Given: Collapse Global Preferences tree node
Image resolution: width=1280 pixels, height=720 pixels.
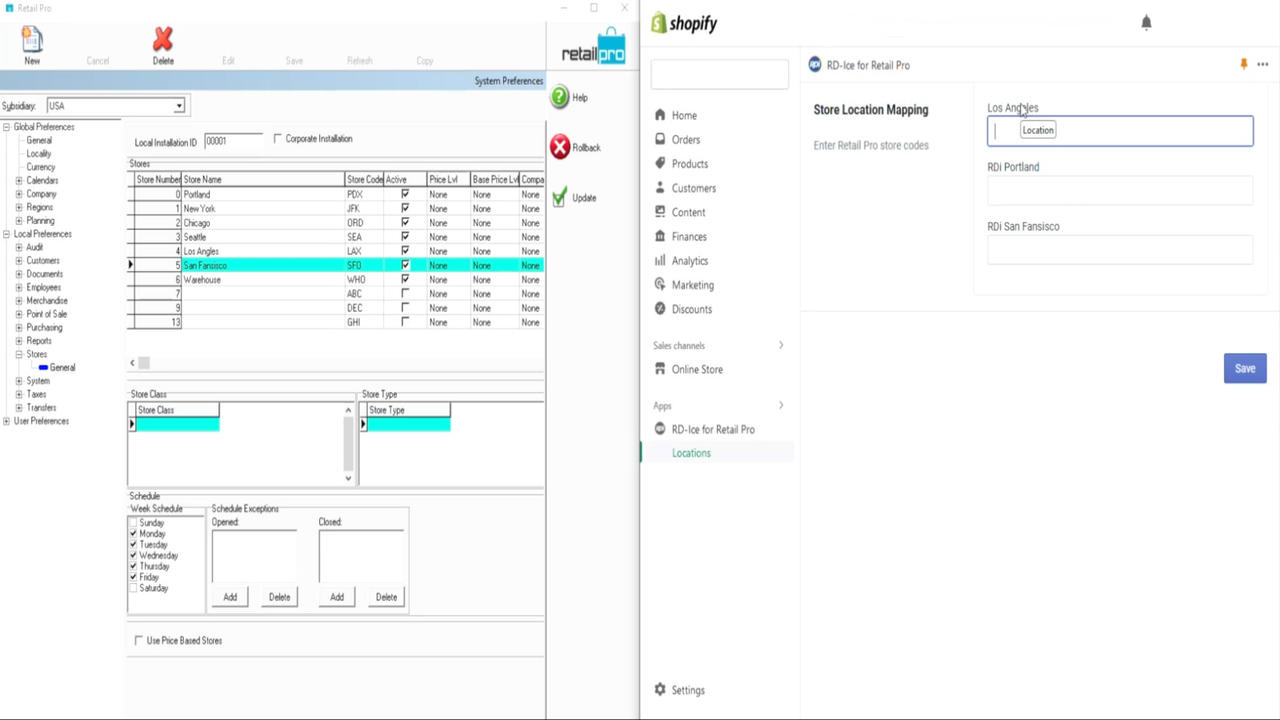Looking at the screenshot, I should 7,127.
